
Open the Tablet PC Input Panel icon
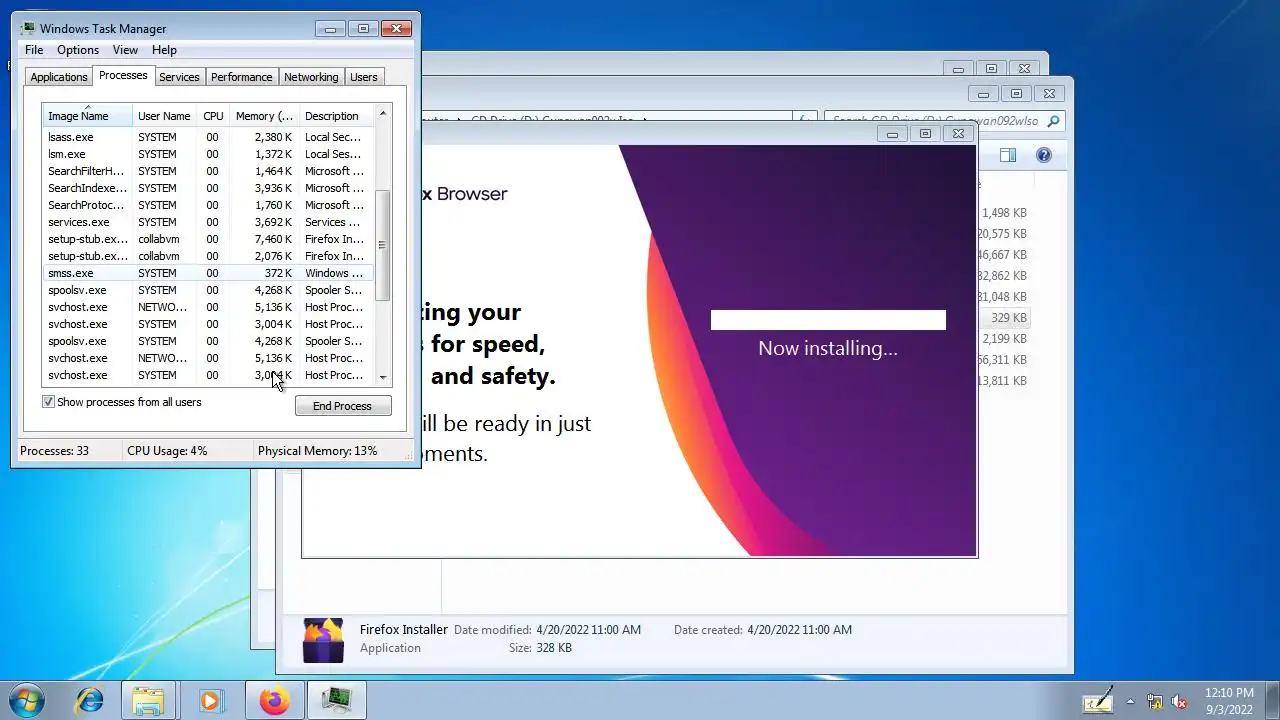(1098, 700)
